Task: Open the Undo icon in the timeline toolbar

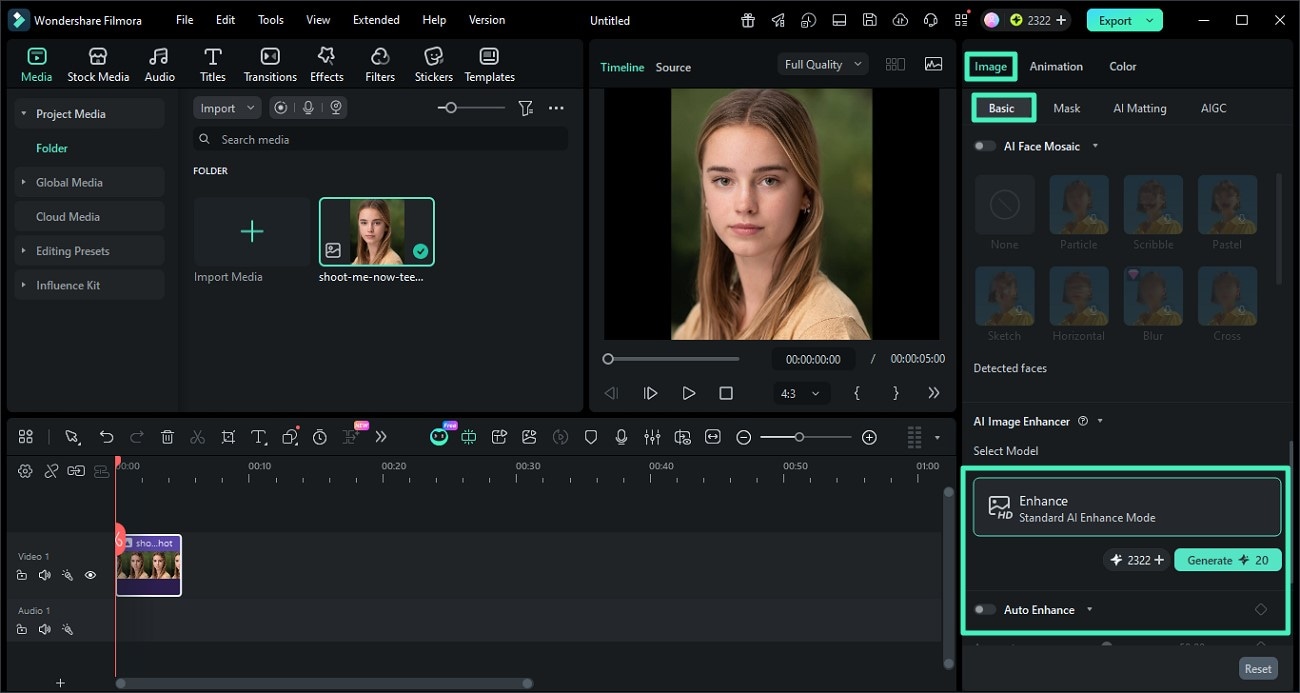Action: [x=106, y=437]
